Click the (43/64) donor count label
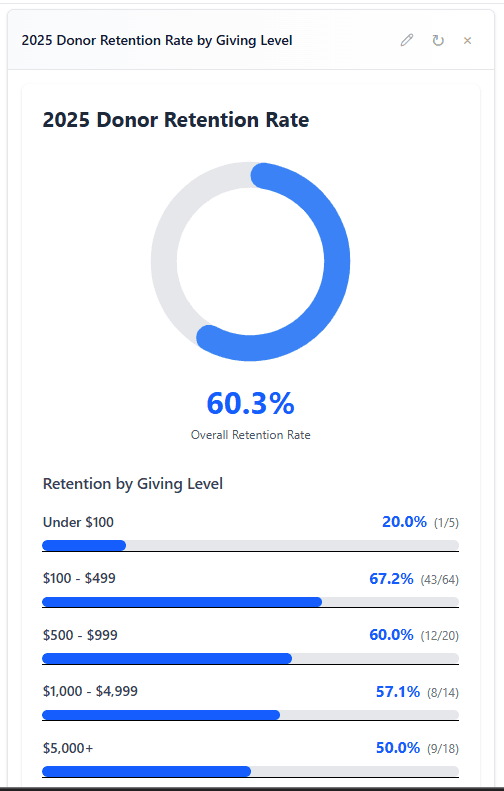Screen dimensions: 504x791 [x=440, y=580]
